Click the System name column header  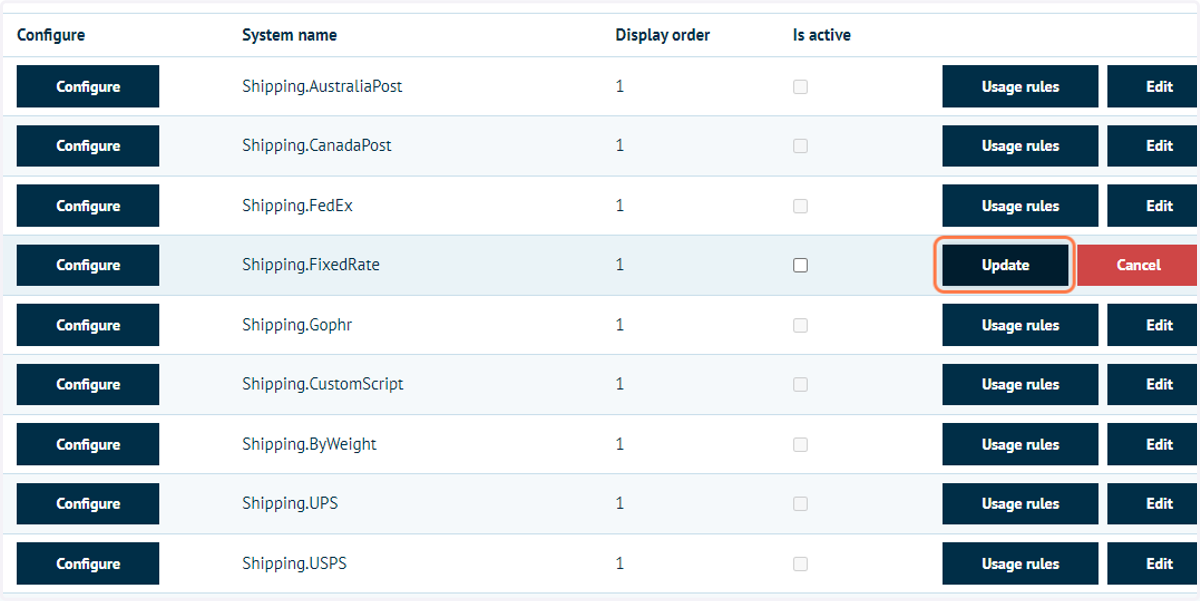click(289, 35)
